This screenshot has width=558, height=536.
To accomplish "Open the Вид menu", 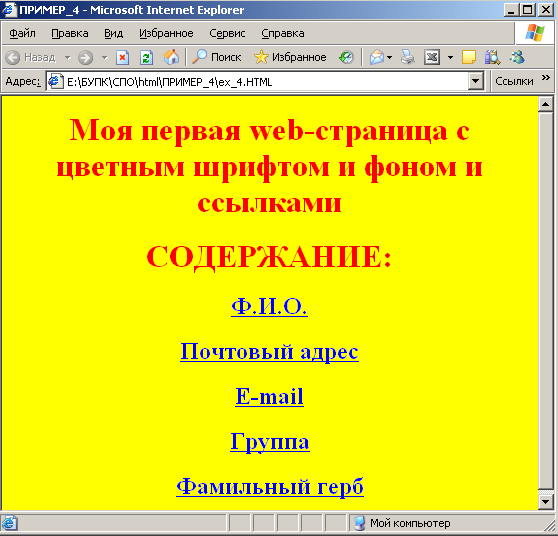I will [x=114, y=33].
